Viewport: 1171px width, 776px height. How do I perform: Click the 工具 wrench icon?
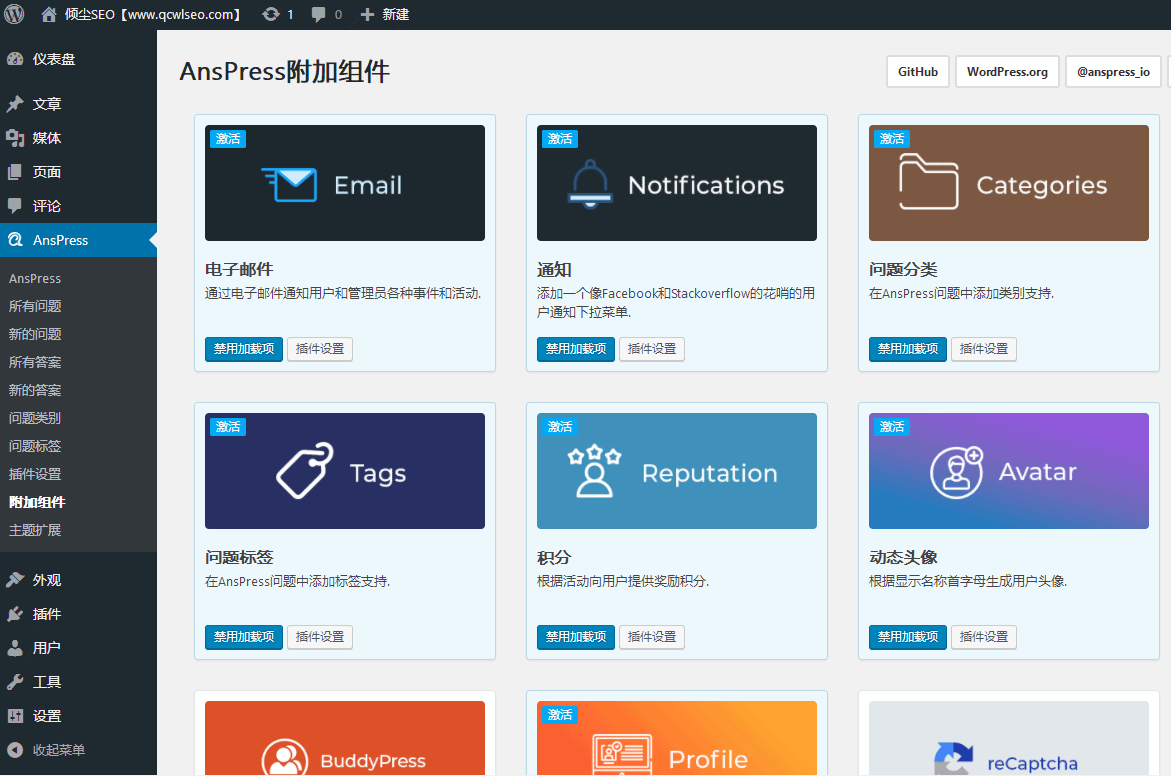click(15, 682)
